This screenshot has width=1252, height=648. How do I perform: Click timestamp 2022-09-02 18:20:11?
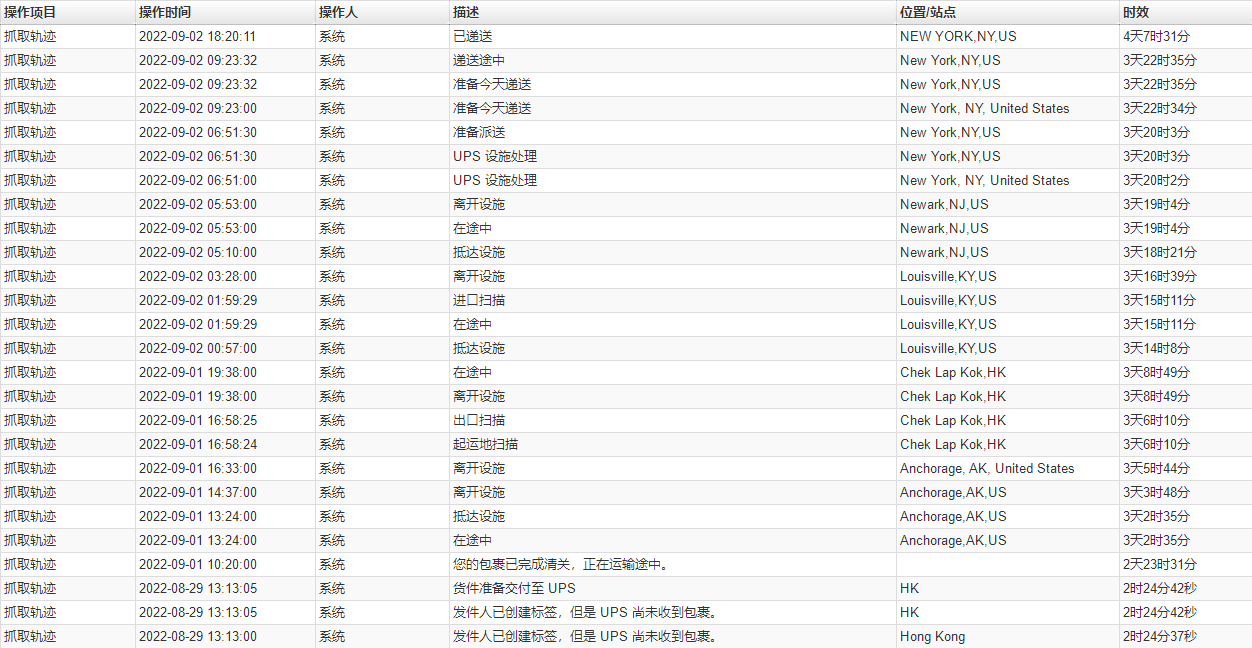coord(197,36)
